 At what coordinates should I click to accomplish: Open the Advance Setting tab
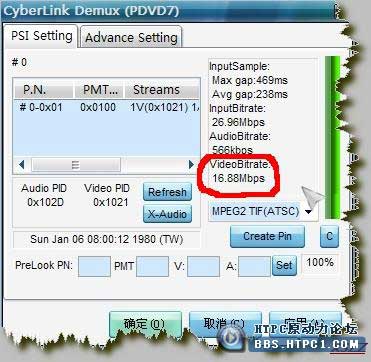[x=131, y=37]
